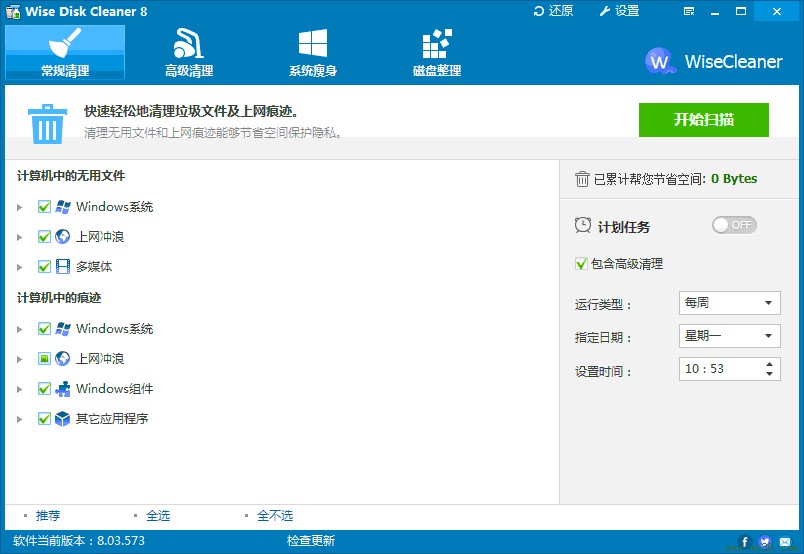The height and width of the screenshot is (554, 804).
Task: Click the feedback icon in title bar
Action: click(x=689, y=11)
